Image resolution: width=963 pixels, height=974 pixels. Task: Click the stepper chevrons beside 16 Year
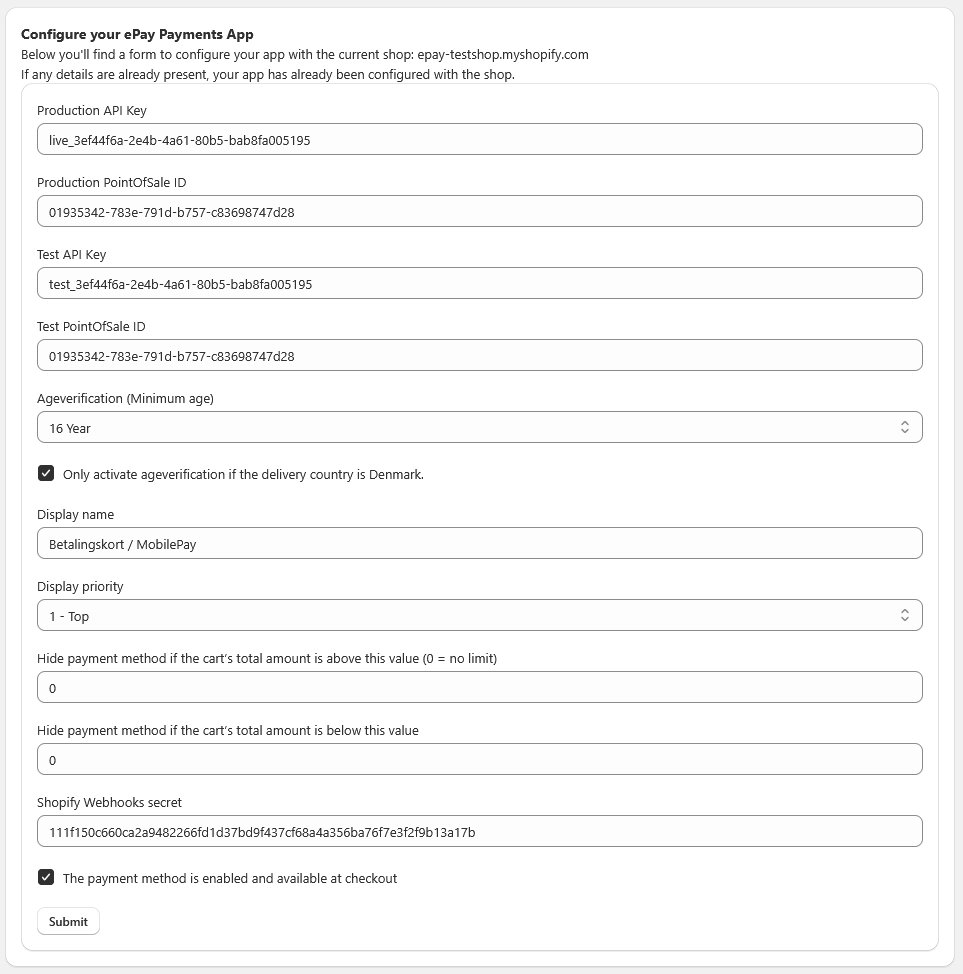point(906,426)
